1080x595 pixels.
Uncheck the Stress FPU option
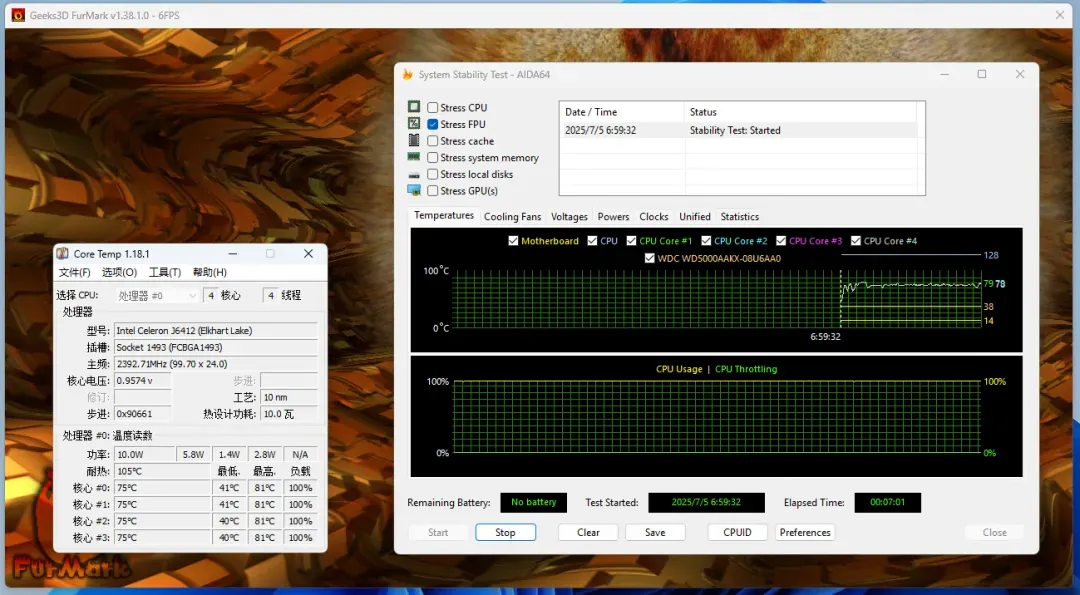click(433, 124)
